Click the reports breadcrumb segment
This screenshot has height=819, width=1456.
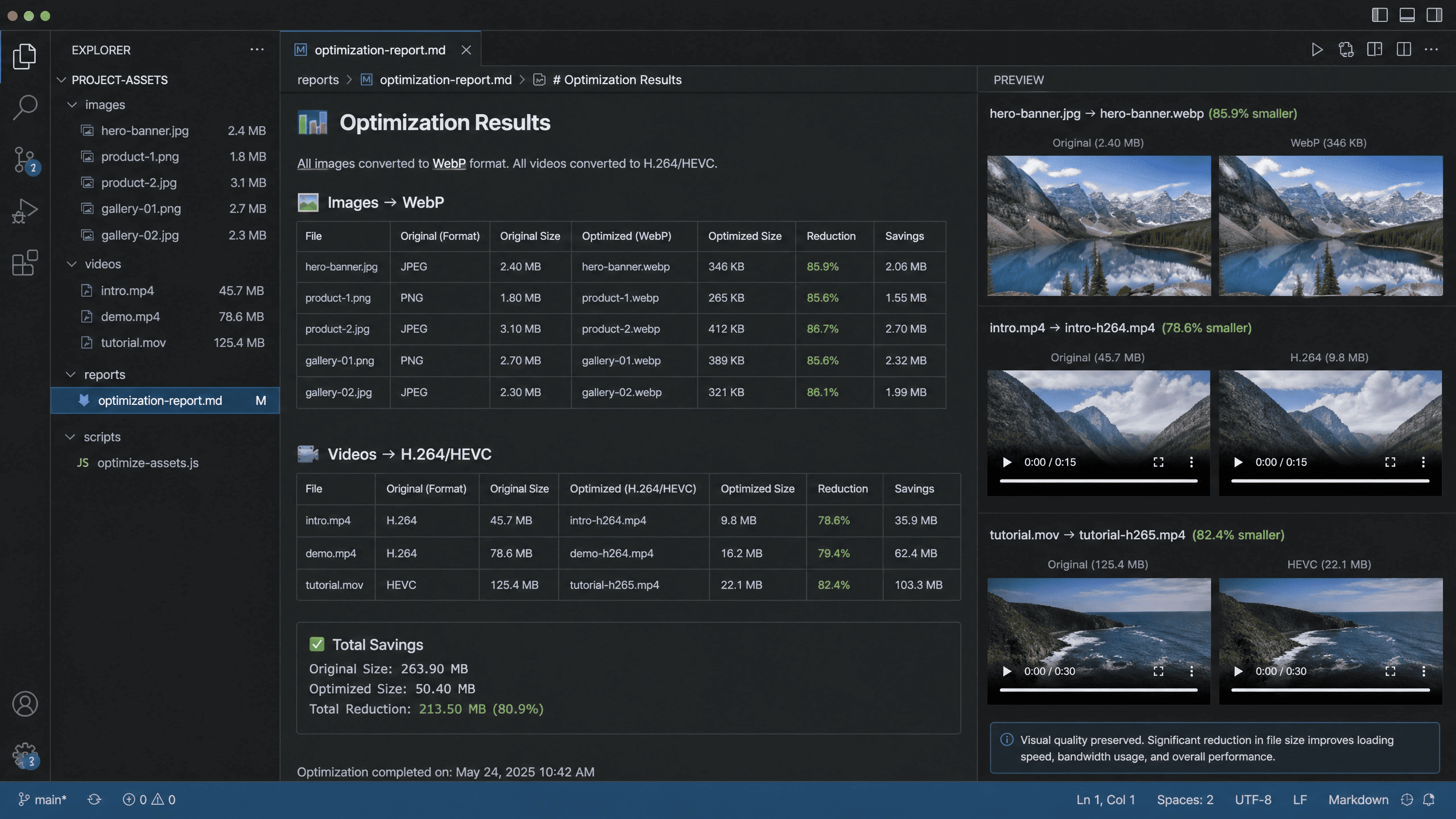[318, 80]
